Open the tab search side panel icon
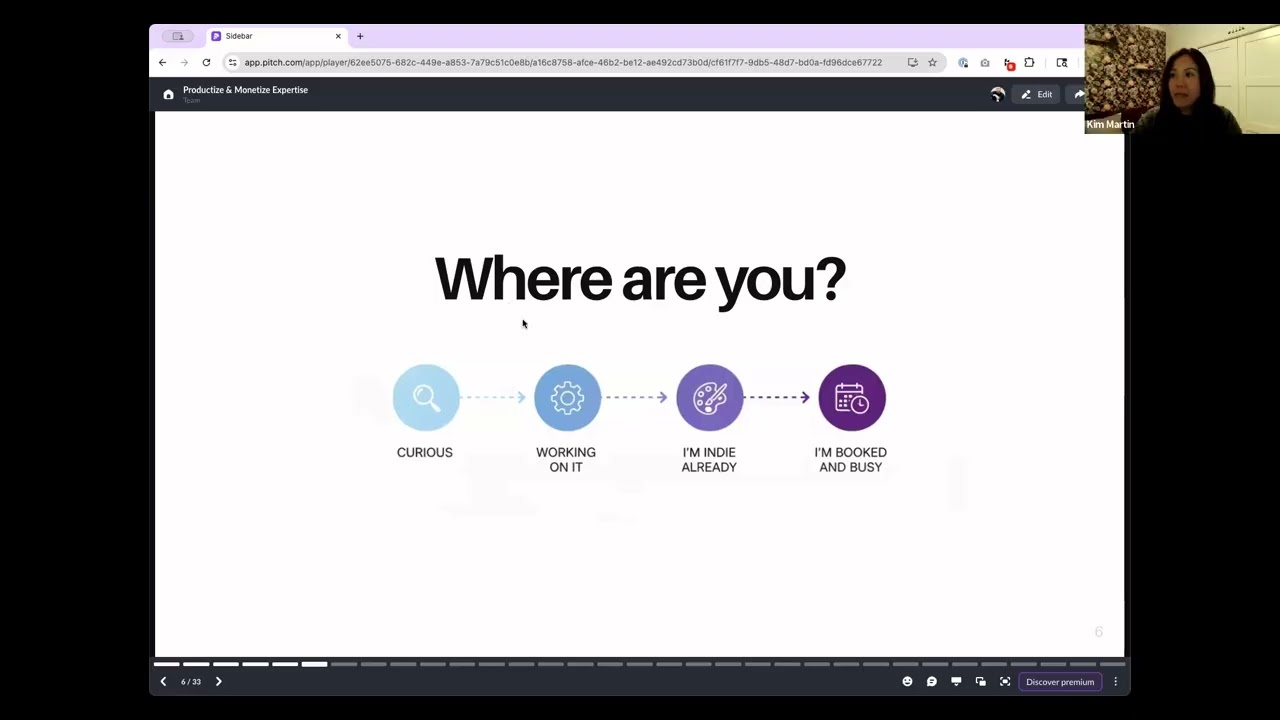This screenshot has height=720, width=1280. [1061, 62]
